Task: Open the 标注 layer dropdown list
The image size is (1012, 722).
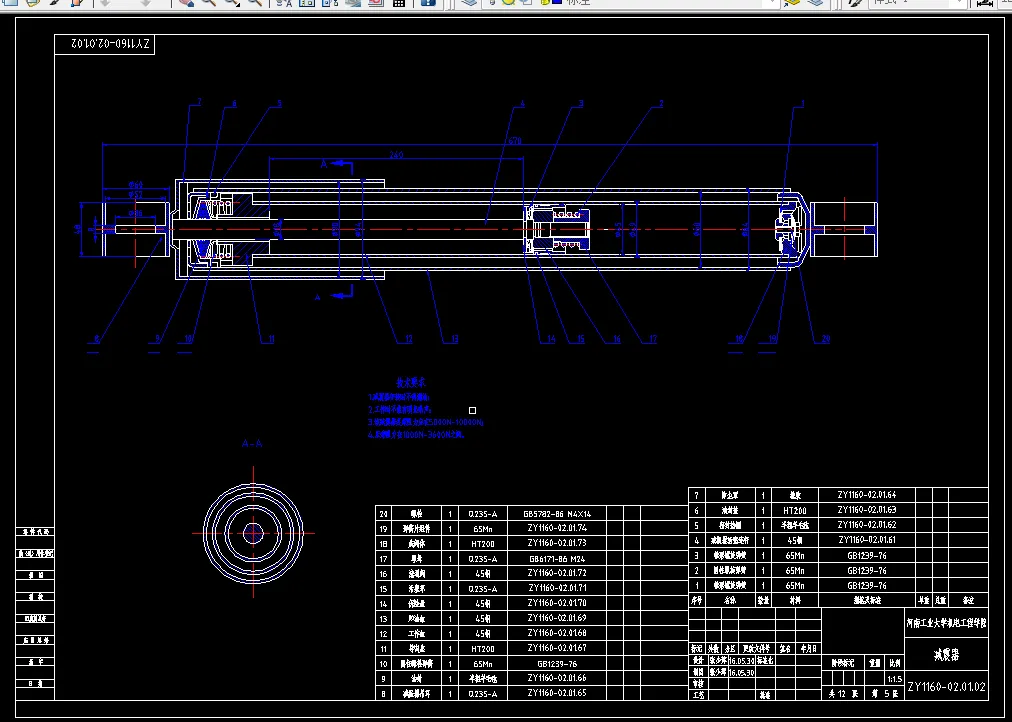Action: [771, 3]
